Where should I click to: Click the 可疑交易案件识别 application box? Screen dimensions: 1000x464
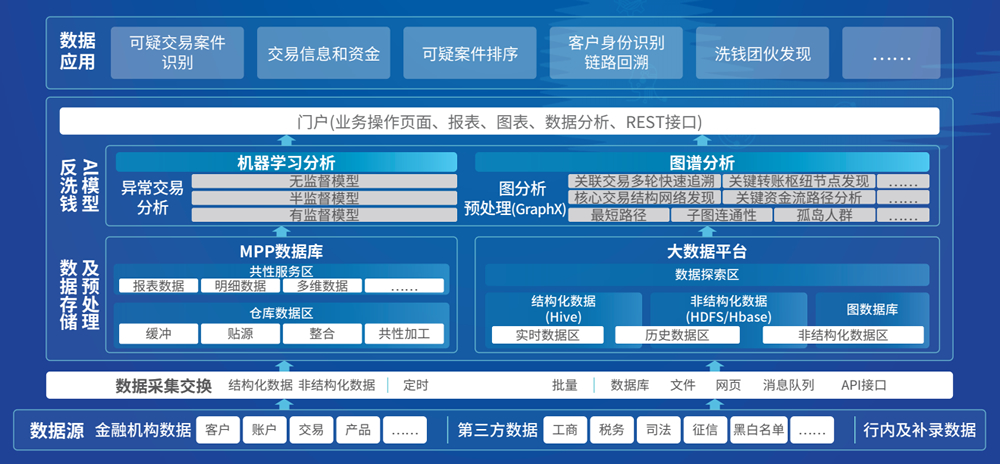click(x=177, y=53)
